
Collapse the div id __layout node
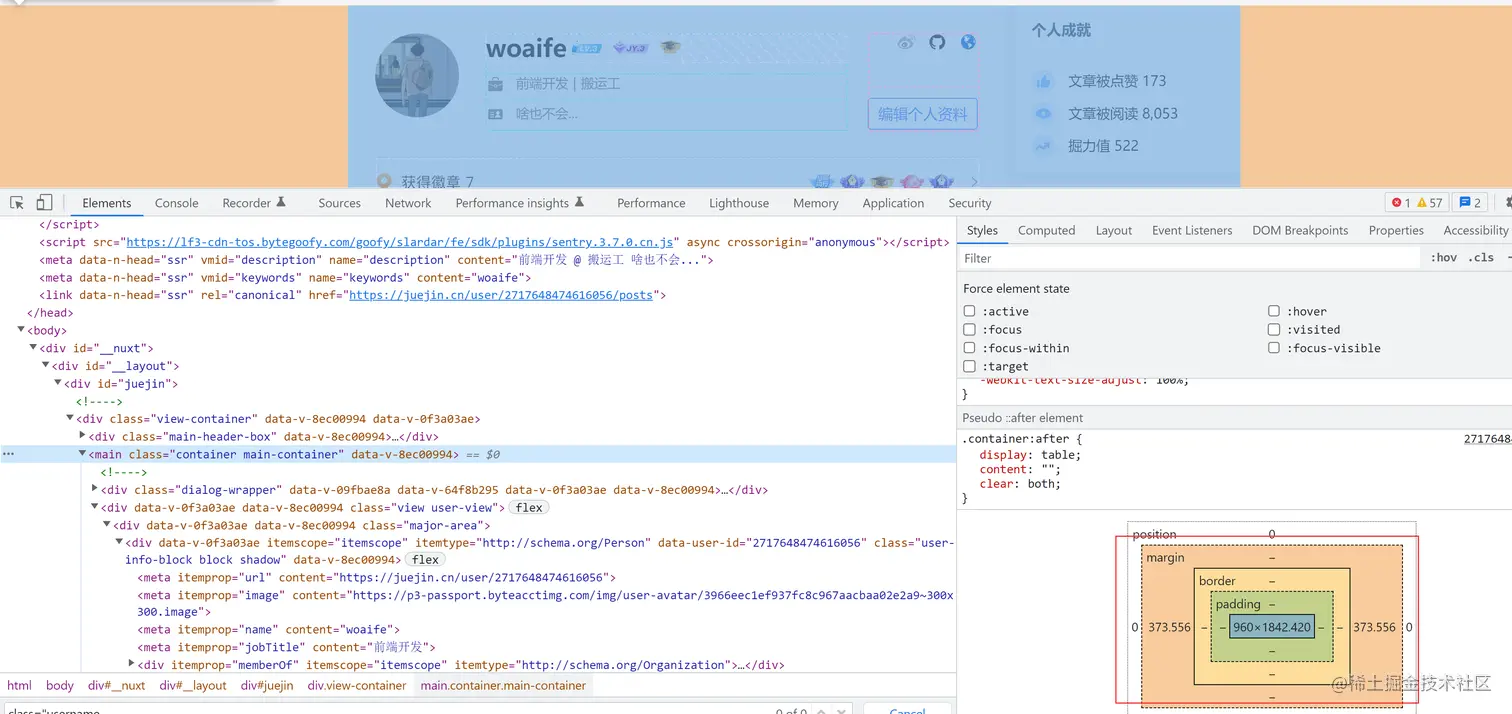(x=46, y=365)
